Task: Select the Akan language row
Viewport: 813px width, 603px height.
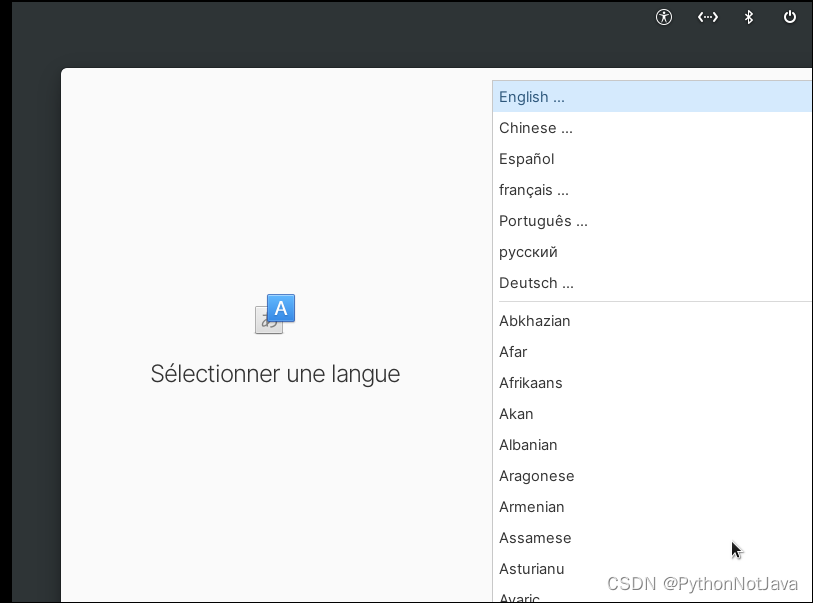Action: (x=652, y=414)
